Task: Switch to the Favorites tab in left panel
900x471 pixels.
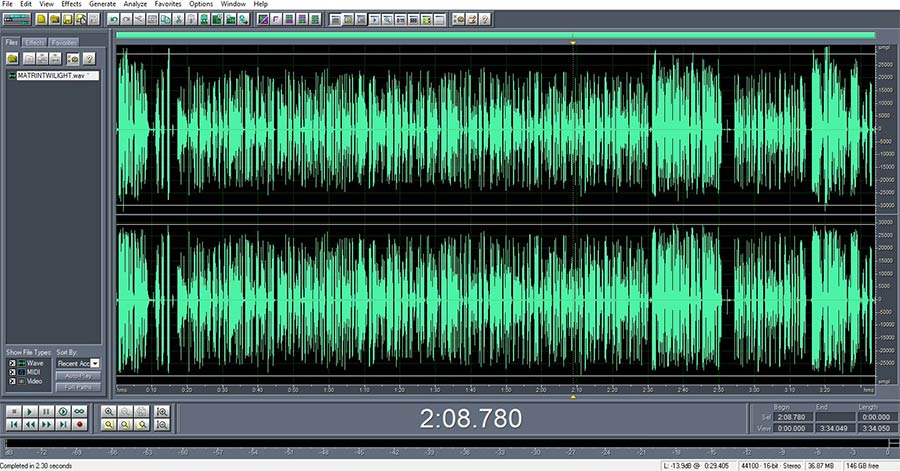Action: tap(64, 42)
